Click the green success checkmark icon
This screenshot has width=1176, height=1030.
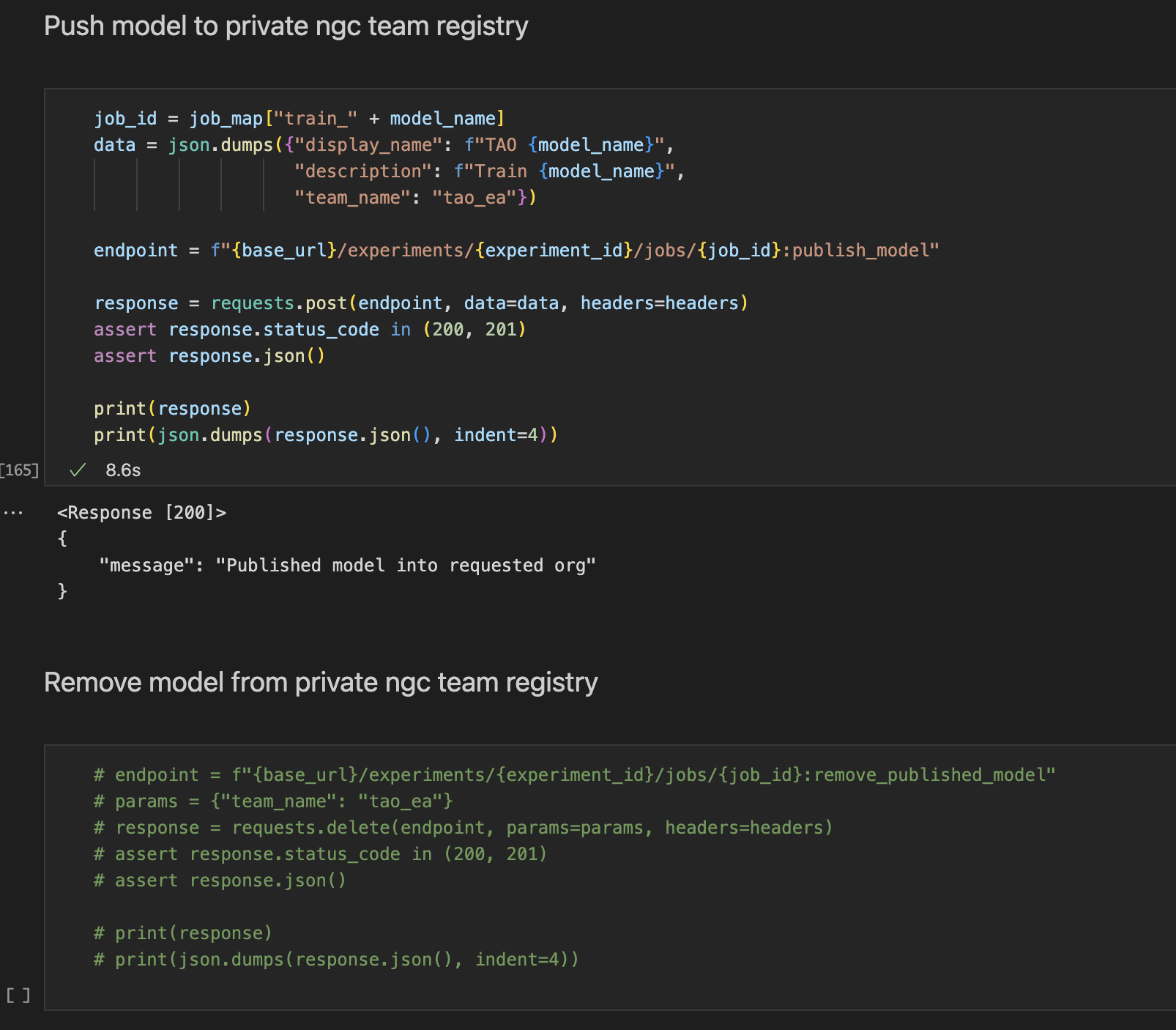point(78,470)
